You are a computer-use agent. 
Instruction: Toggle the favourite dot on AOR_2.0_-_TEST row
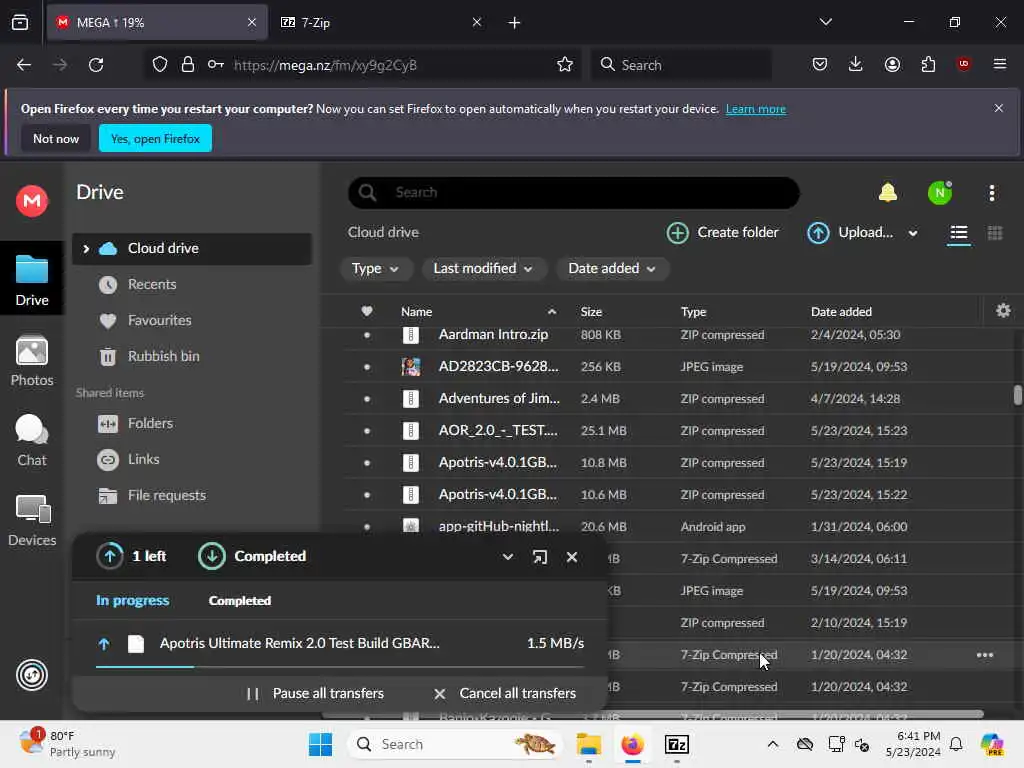pyautogui.click(x=367, y=431)
